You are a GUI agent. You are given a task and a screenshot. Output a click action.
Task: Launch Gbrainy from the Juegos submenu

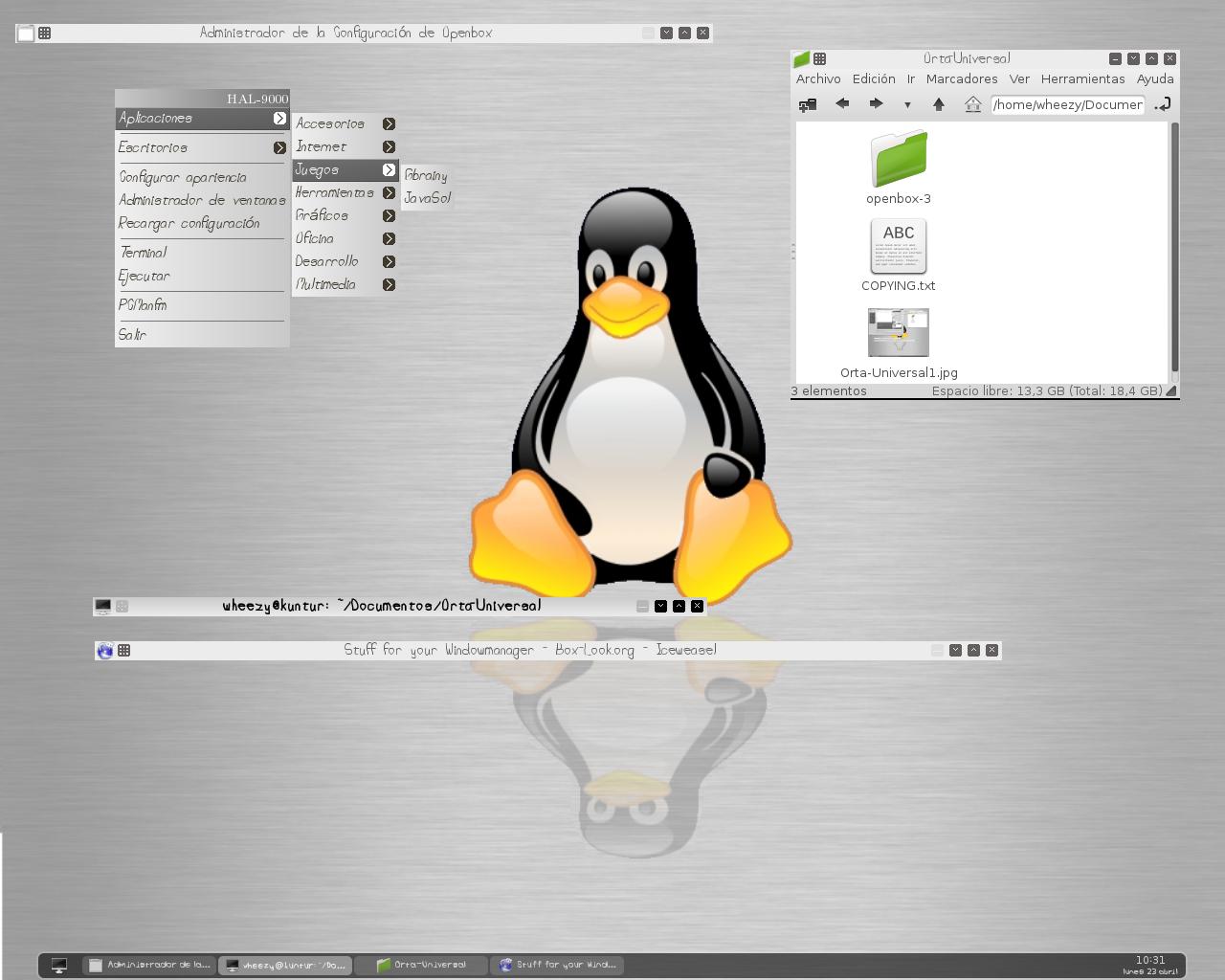[x=427, y=175]
